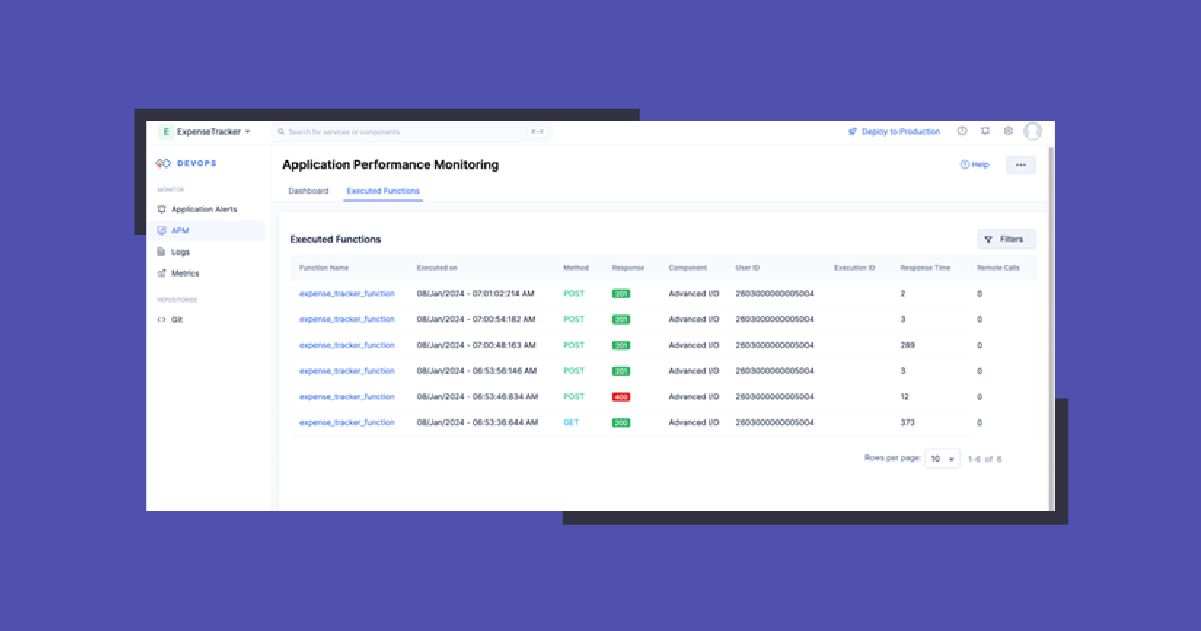Open expense_tracker_function executed at 06:53:56:146 AM
Image resolution: width=1201 pixels, height=631 pixels.
(x=347, y=371)
